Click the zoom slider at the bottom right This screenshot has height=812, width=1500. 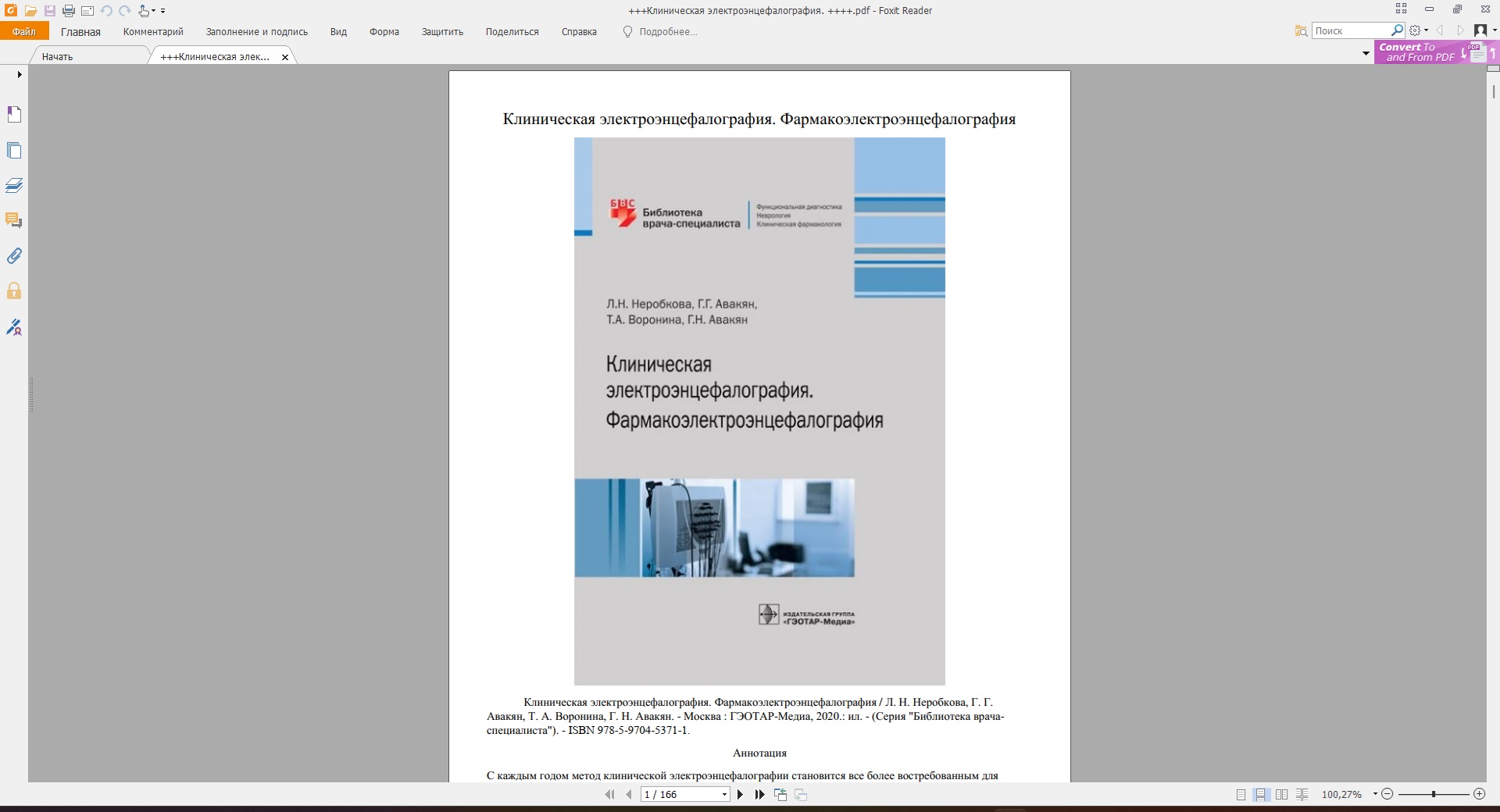pos(1433,794)
